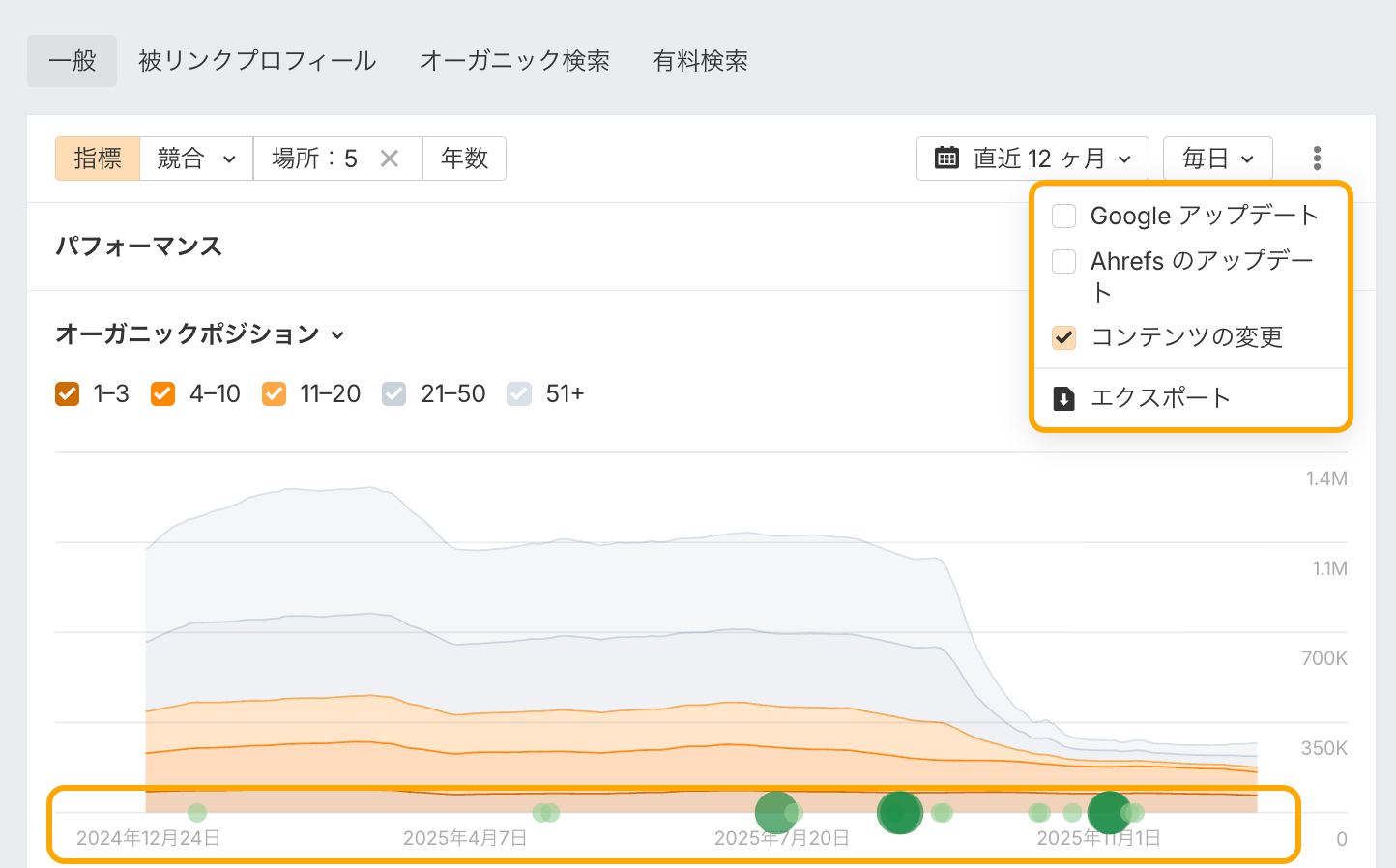Switch to the オーガニック検索 tab
Screen dimensions: 1396x868
click(514, 61)
